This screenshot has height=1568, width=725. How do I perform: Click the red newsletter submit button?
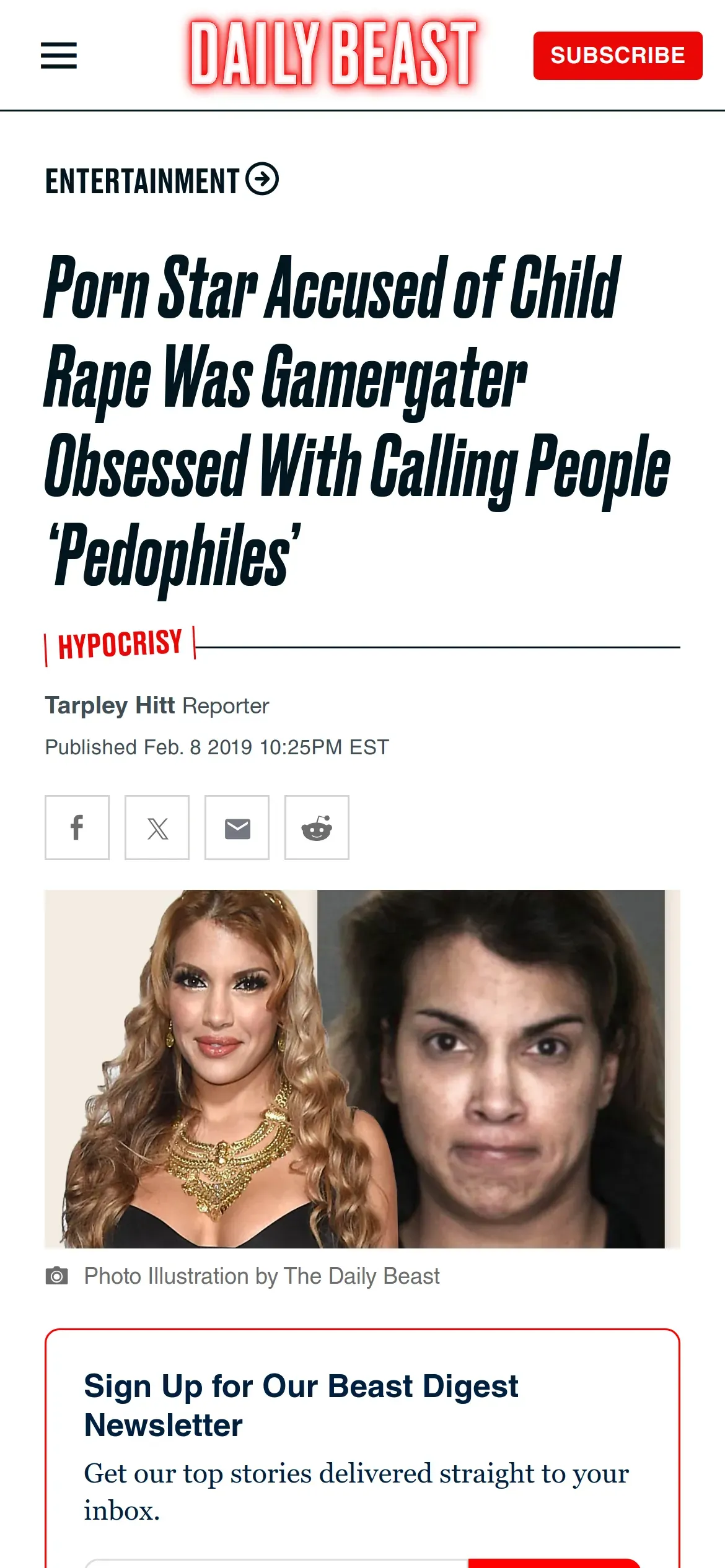click(554, 1564)
